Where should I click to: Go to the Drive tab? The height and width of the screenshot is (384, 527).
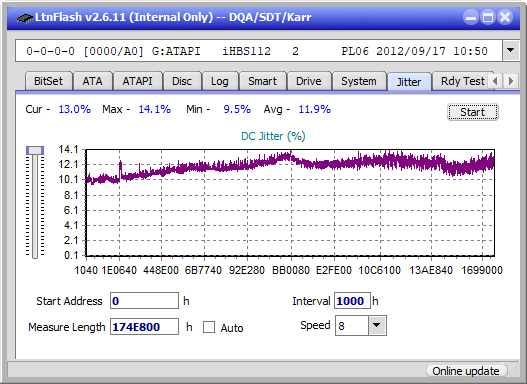[x=309, y=81]
